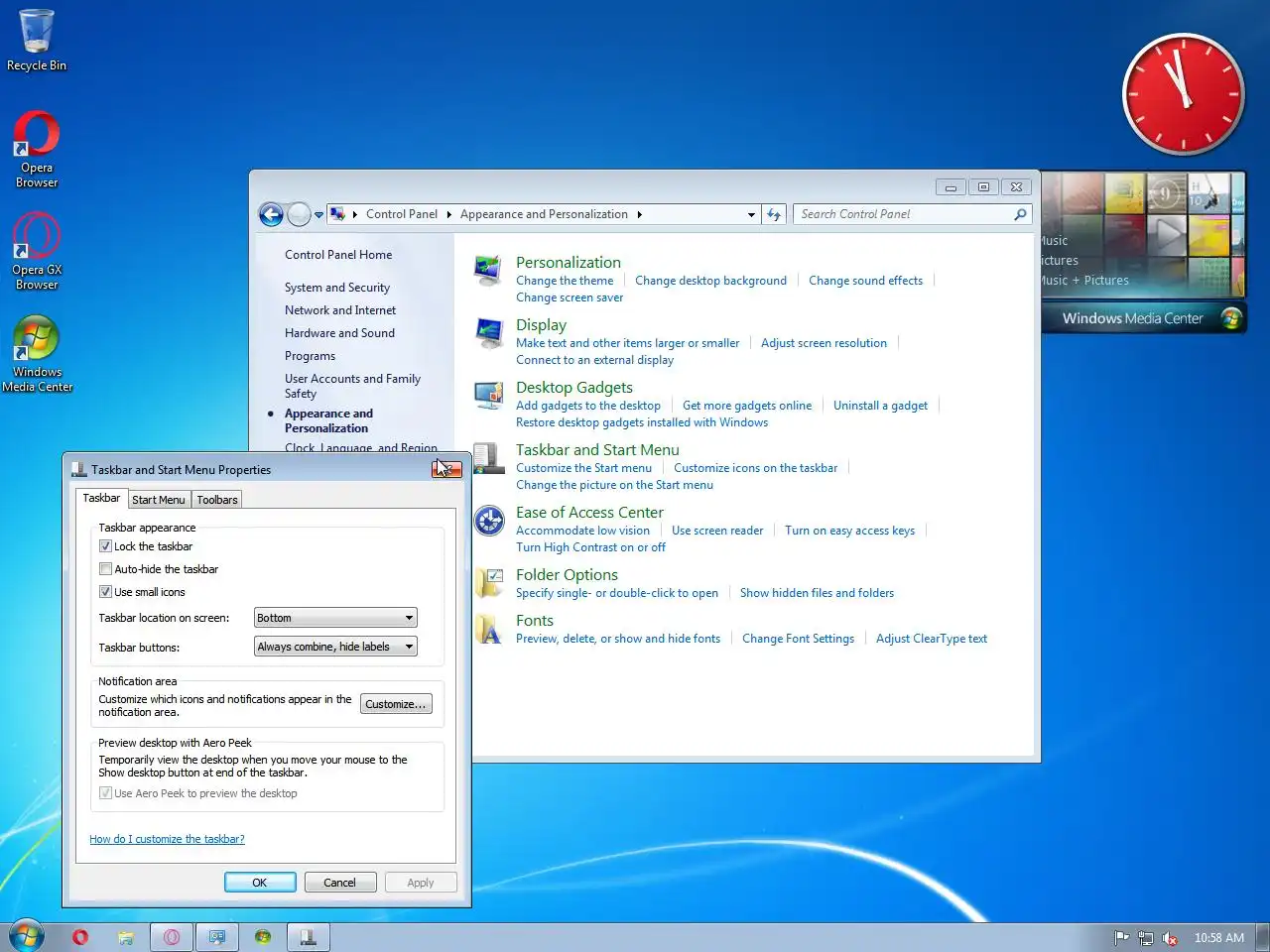Open the Taskbar buttons dropdown
Image resolution: width=1270 pixels, height=952 pixels.
tap(335, 647)
